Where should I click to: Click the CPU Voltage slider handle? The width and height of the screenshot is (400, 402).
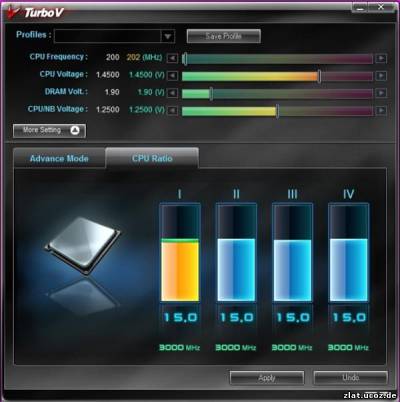tap(319, 76)
